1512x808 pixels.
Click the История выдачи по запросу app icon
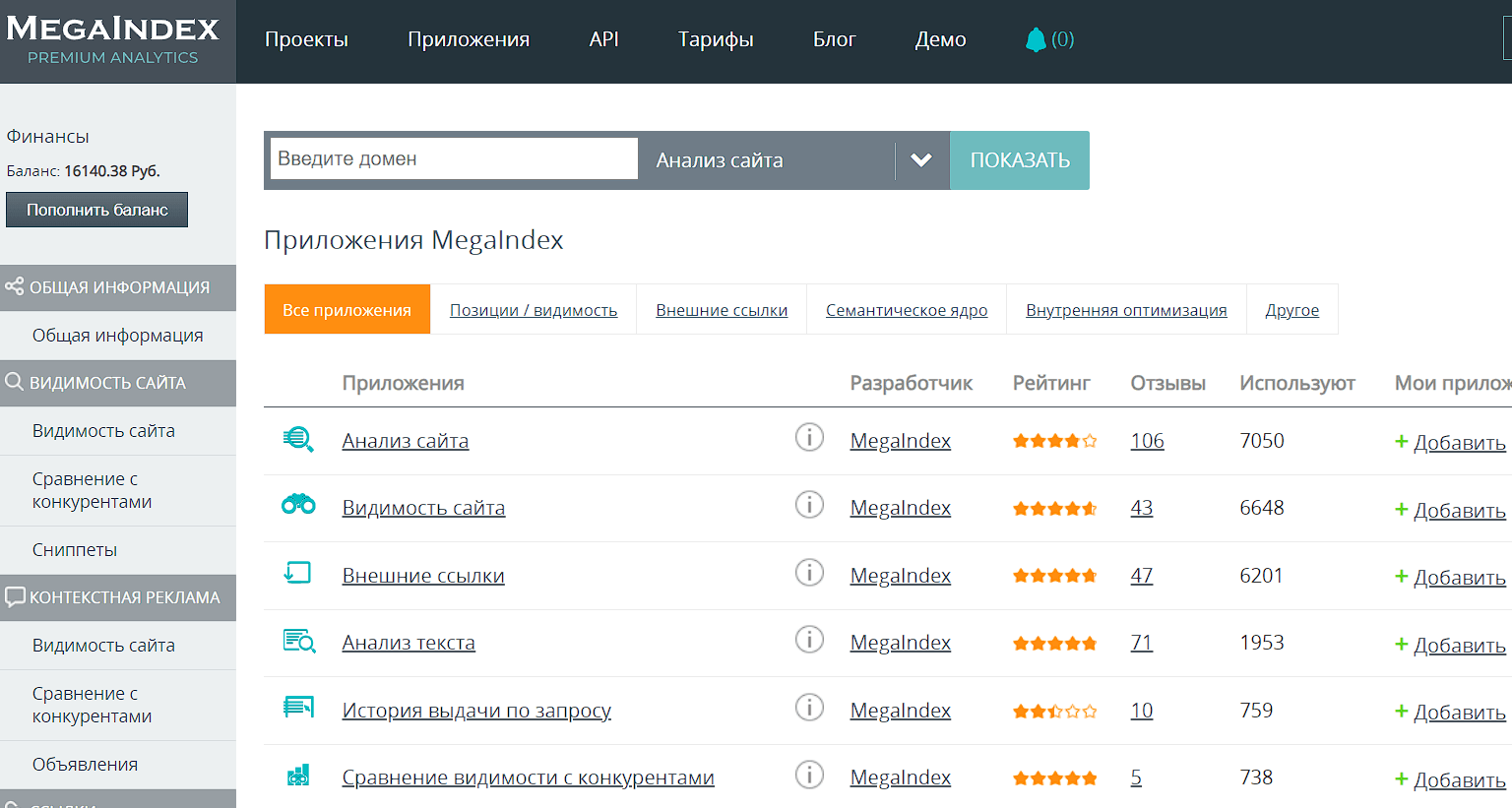(x=298, y=707)
